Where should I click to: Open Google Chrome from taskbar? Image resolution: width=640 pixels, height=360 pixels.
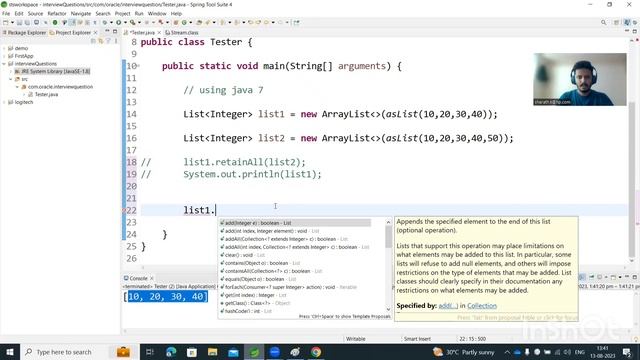(x=316, y=352)
